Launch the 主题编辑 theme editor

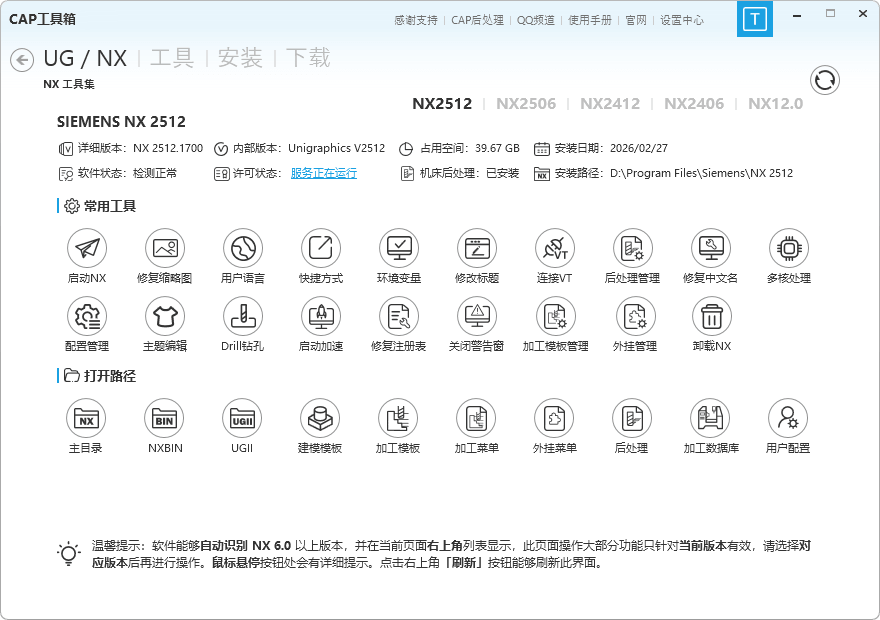coord(165,316)
